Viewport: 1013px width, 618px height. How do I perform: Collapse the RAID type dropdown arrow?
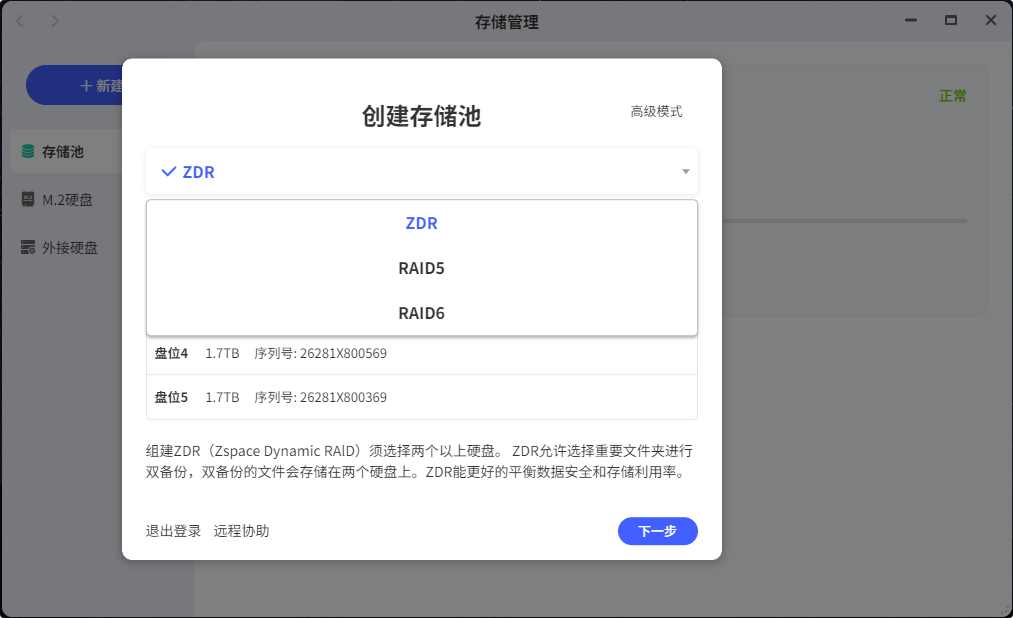coord(685,171)
